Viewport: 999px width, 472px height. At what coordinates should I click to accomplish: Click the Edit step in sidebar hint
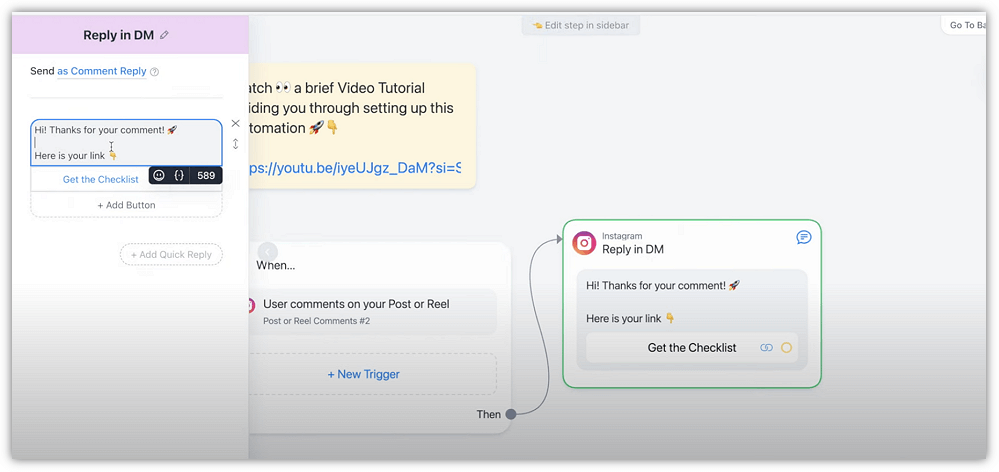(x=580, y=25)
